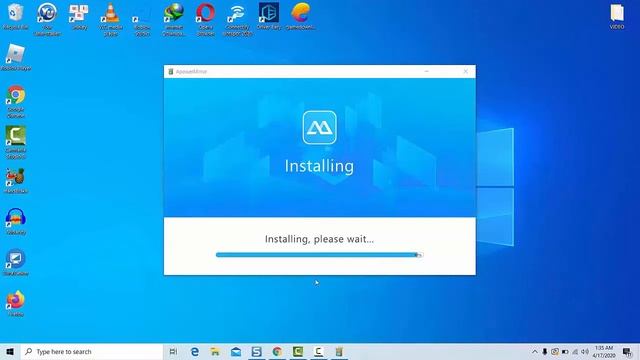
Task: Switch to green Camtasia taskbar icon
Action: 298,351
